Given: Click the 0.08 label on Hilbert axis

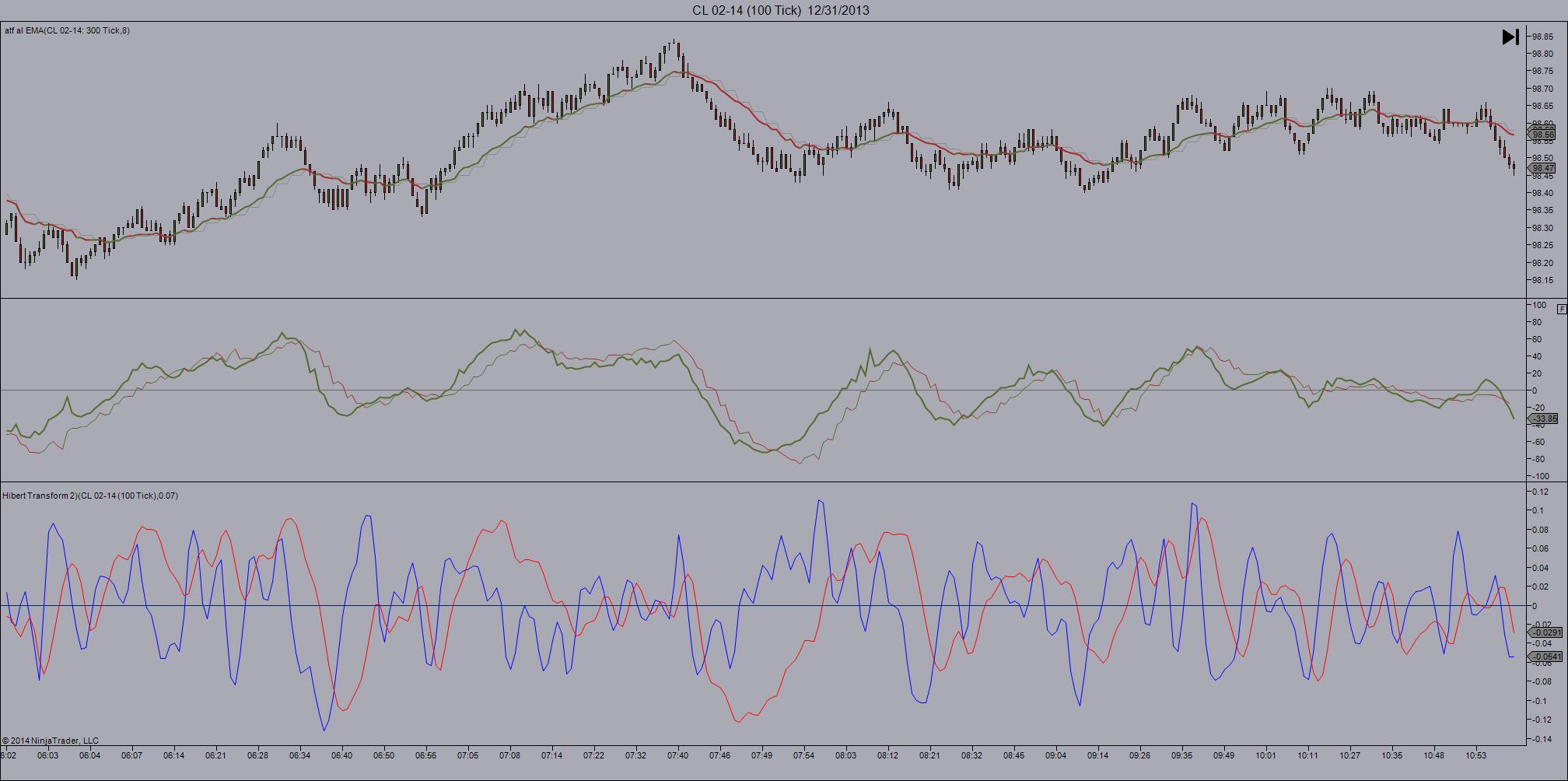Looking at the screenshot, I should [1541, 530].
